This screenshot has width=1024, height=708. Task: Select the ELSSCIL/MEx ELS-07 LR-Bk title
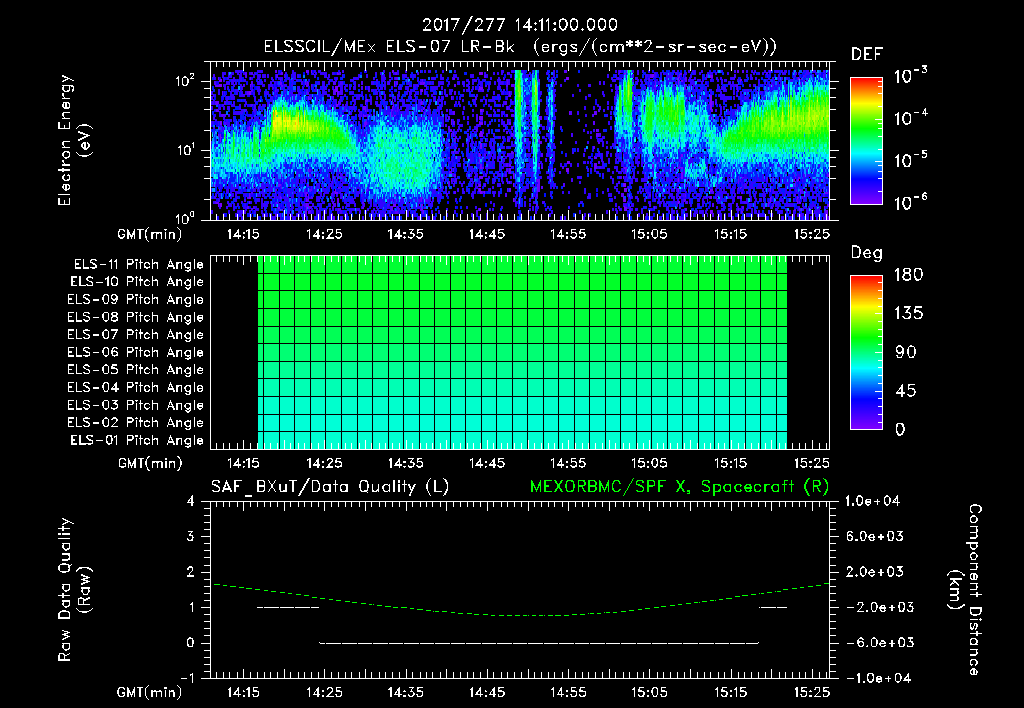(x=389, y=47)
